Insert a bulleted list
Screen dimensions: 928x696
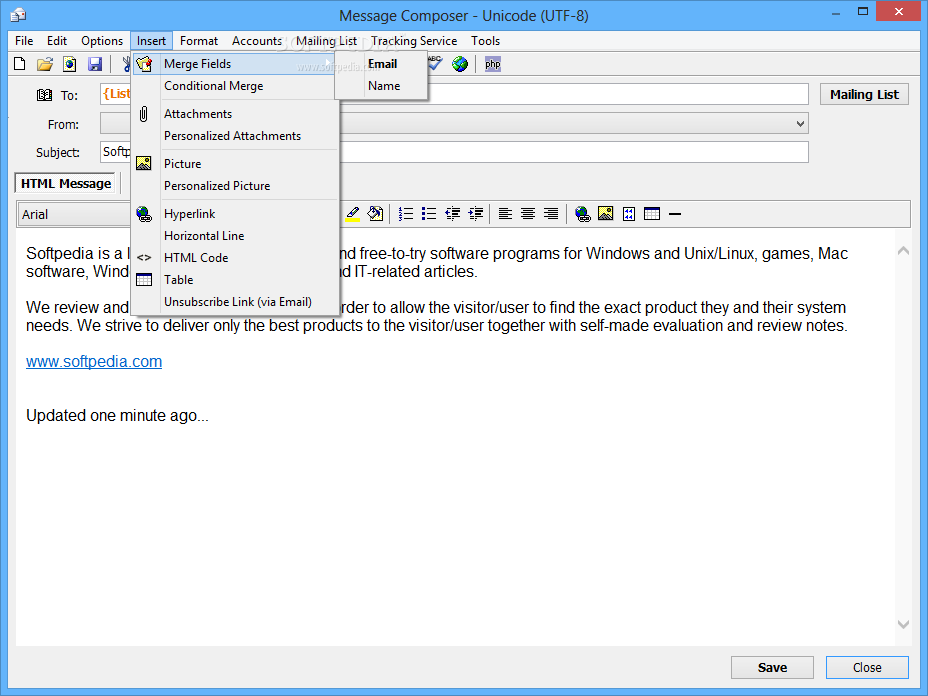coord(429,214)
